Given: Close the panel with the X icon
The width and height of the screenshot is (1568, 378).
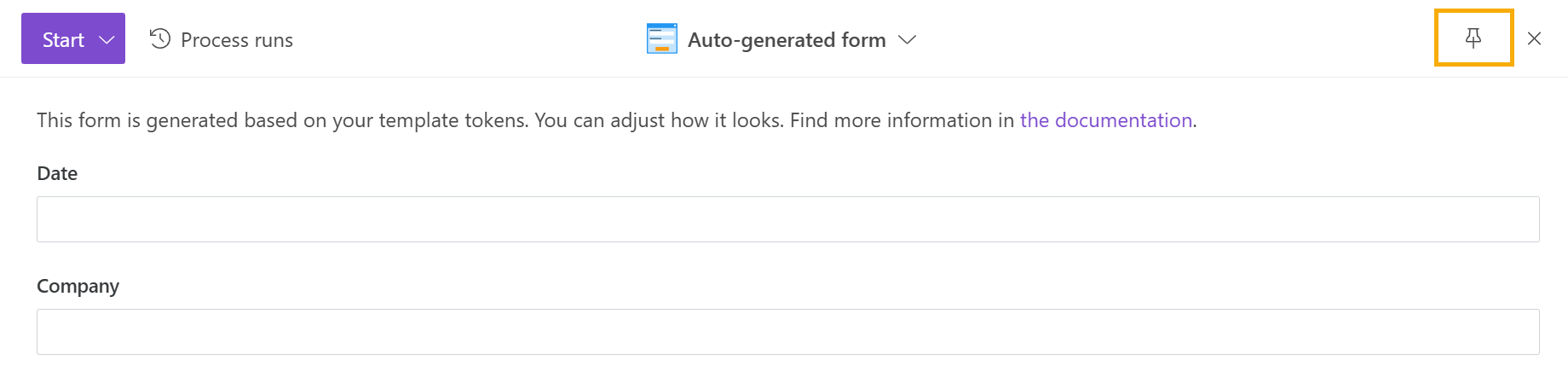Looking at the screenshot, I should tap(1535, 38).
